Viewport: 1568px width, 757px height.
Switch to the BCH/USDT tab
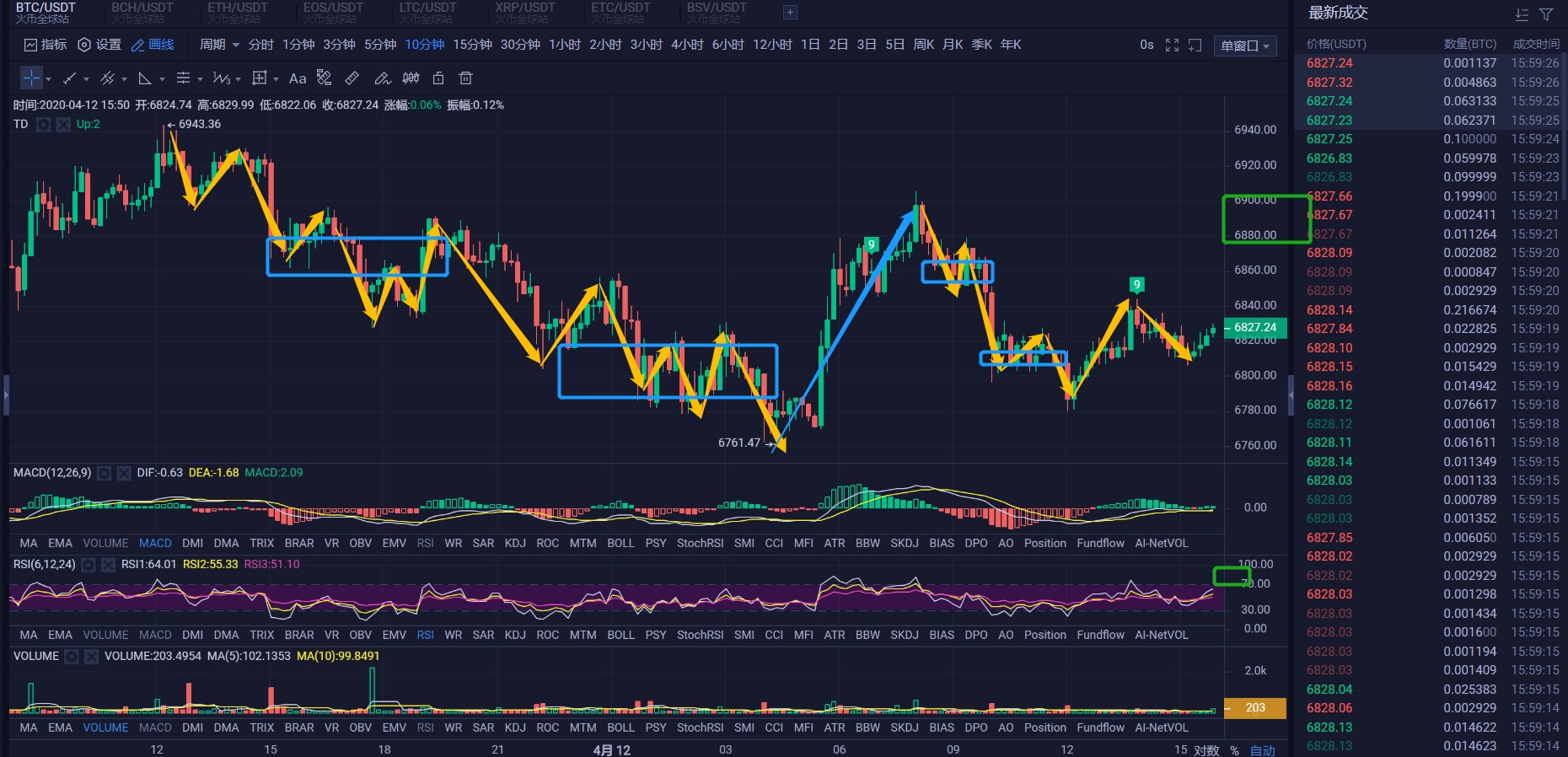coord(142,13)
